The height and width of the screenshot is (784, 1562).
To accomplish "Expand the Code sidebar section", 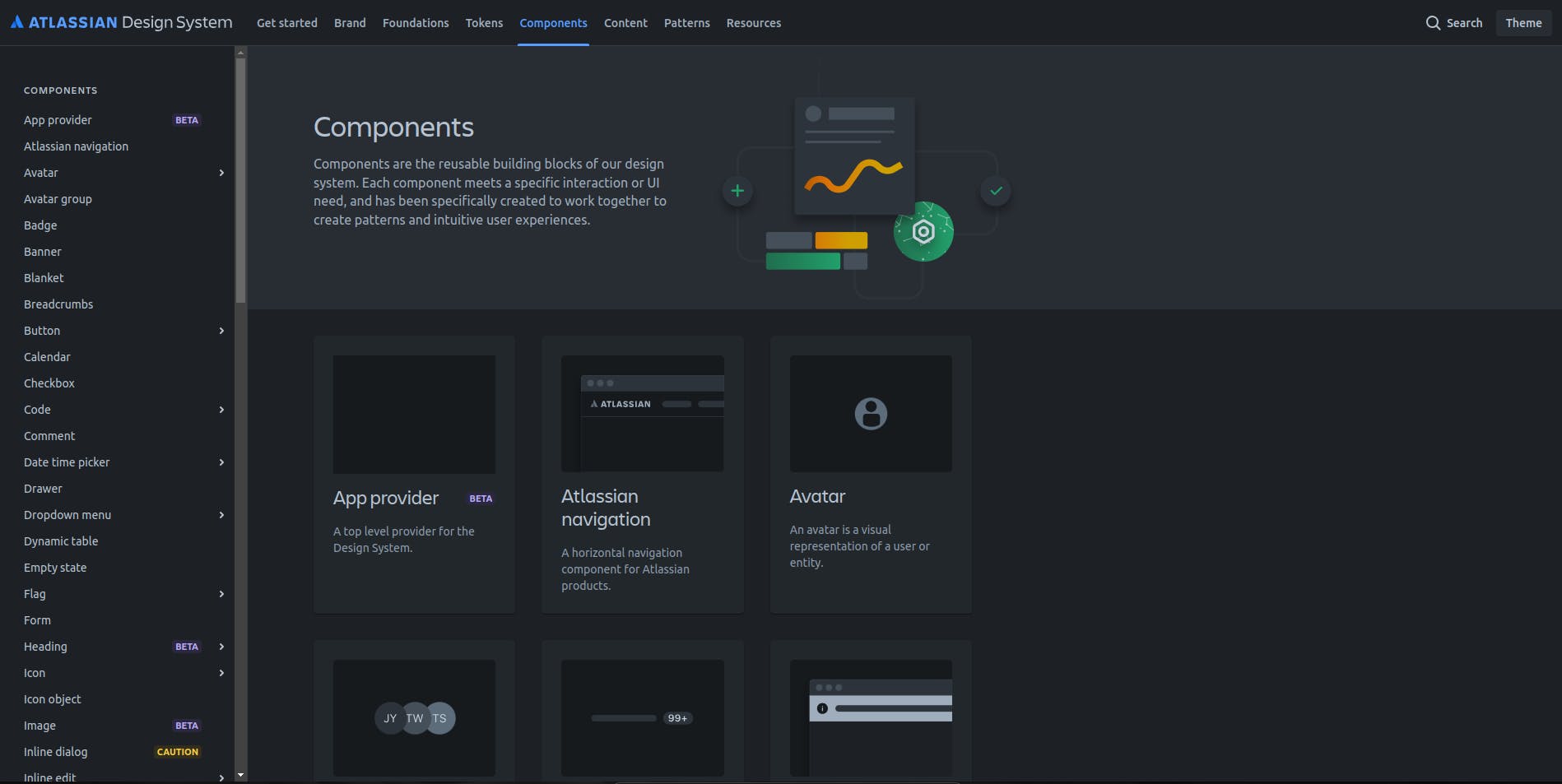I will tap(221, 410).
